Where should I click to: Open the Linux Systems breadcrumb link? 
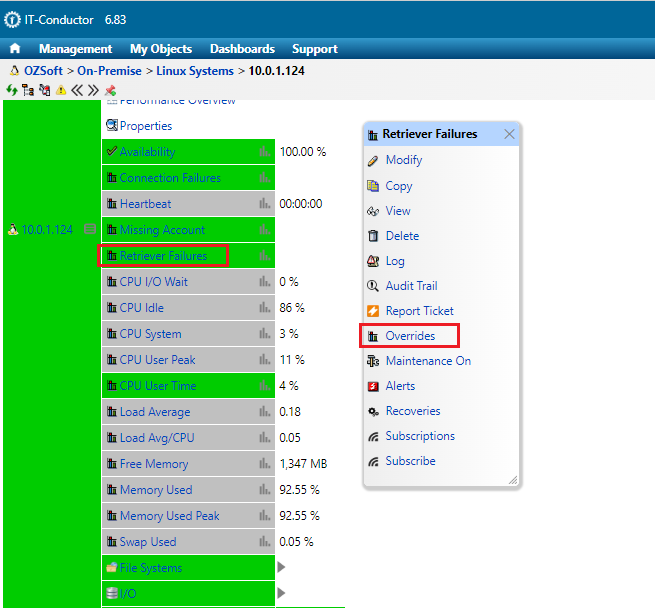pos(197,71)
